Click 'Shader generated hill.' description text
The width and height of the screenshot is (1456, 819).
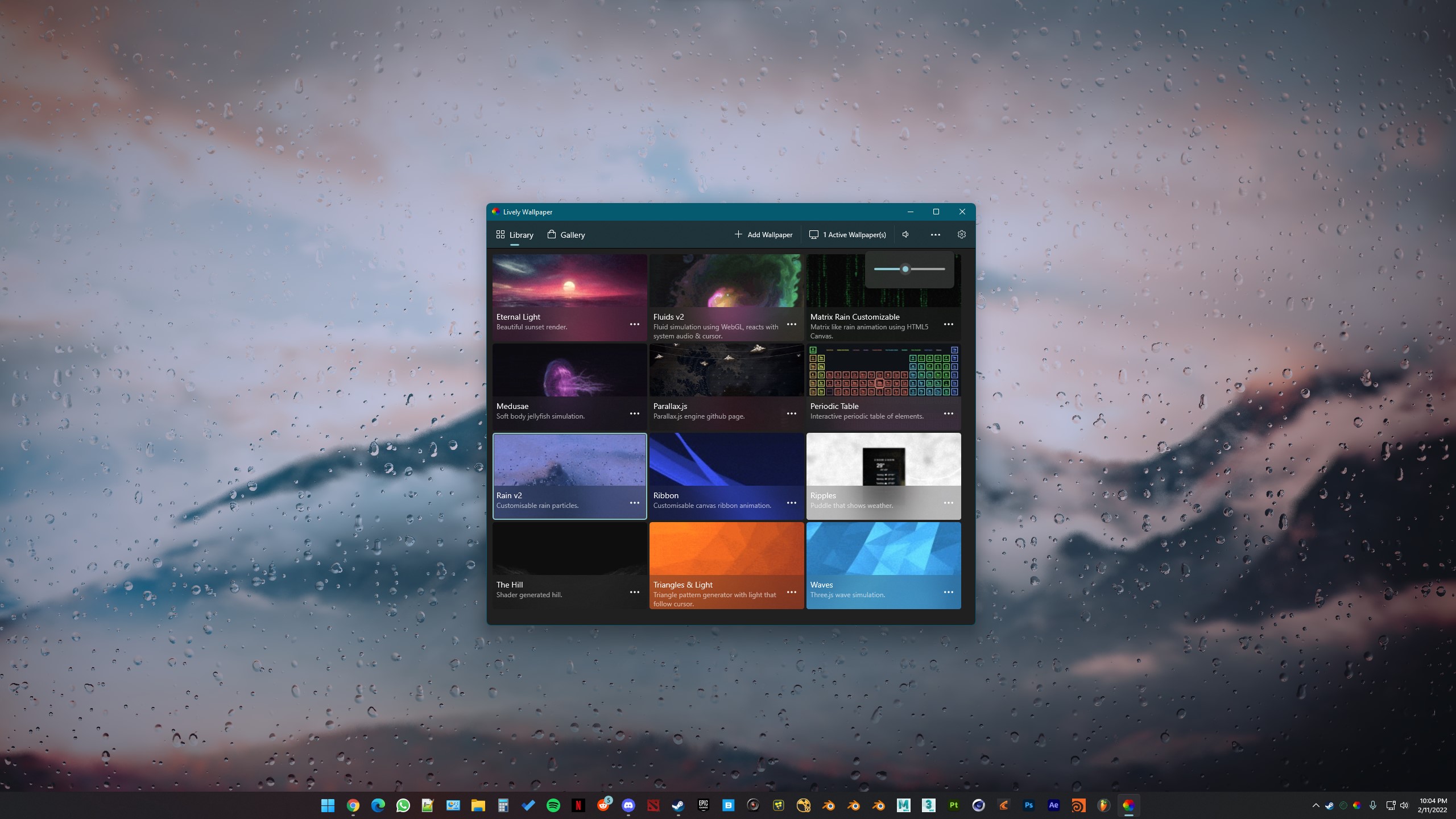tap(529, 595)
